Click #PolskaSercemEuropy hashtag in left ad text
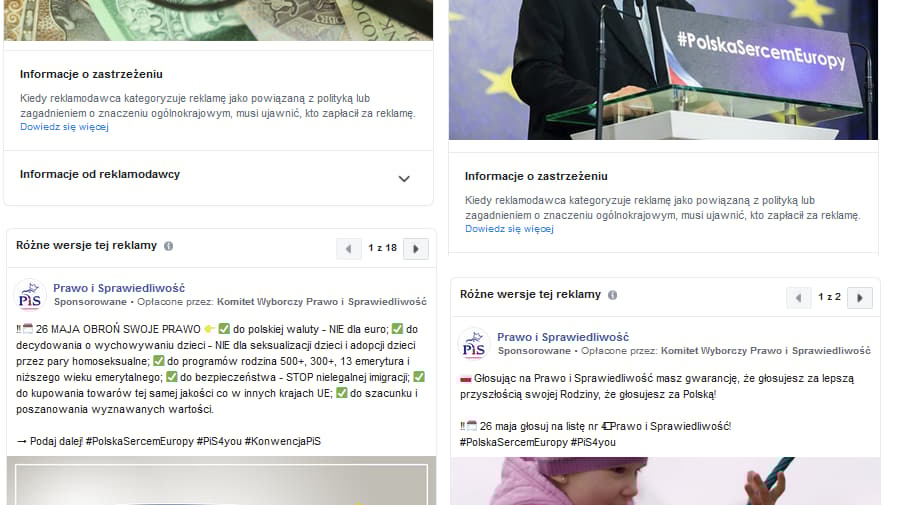897x505 pixels. (x=140, y=442)
